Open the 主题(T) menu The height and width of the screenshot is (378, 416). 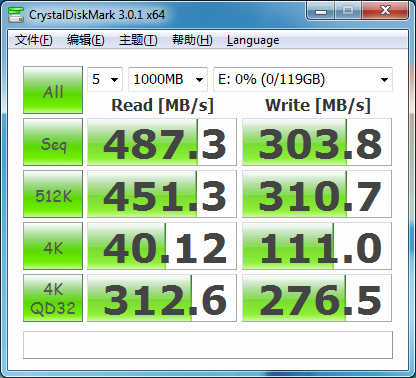tap(138, 40)
